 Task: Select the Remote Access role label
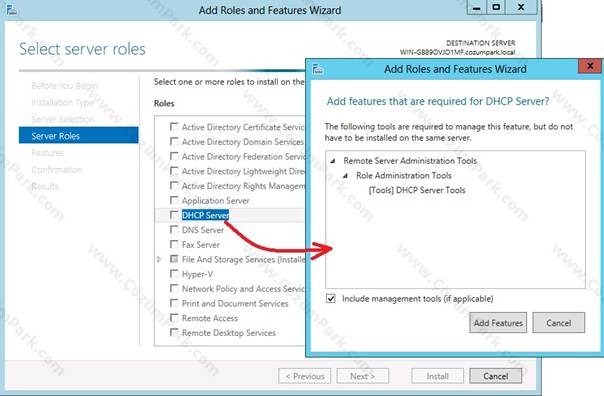[x=210, y=318]
